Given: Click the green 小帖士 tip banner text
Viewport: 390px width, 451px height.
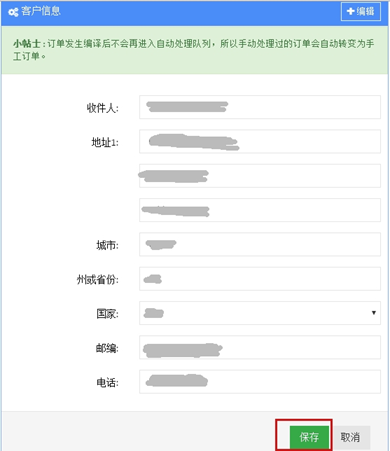Looking at the screenshot, I should tap(194, 50).
